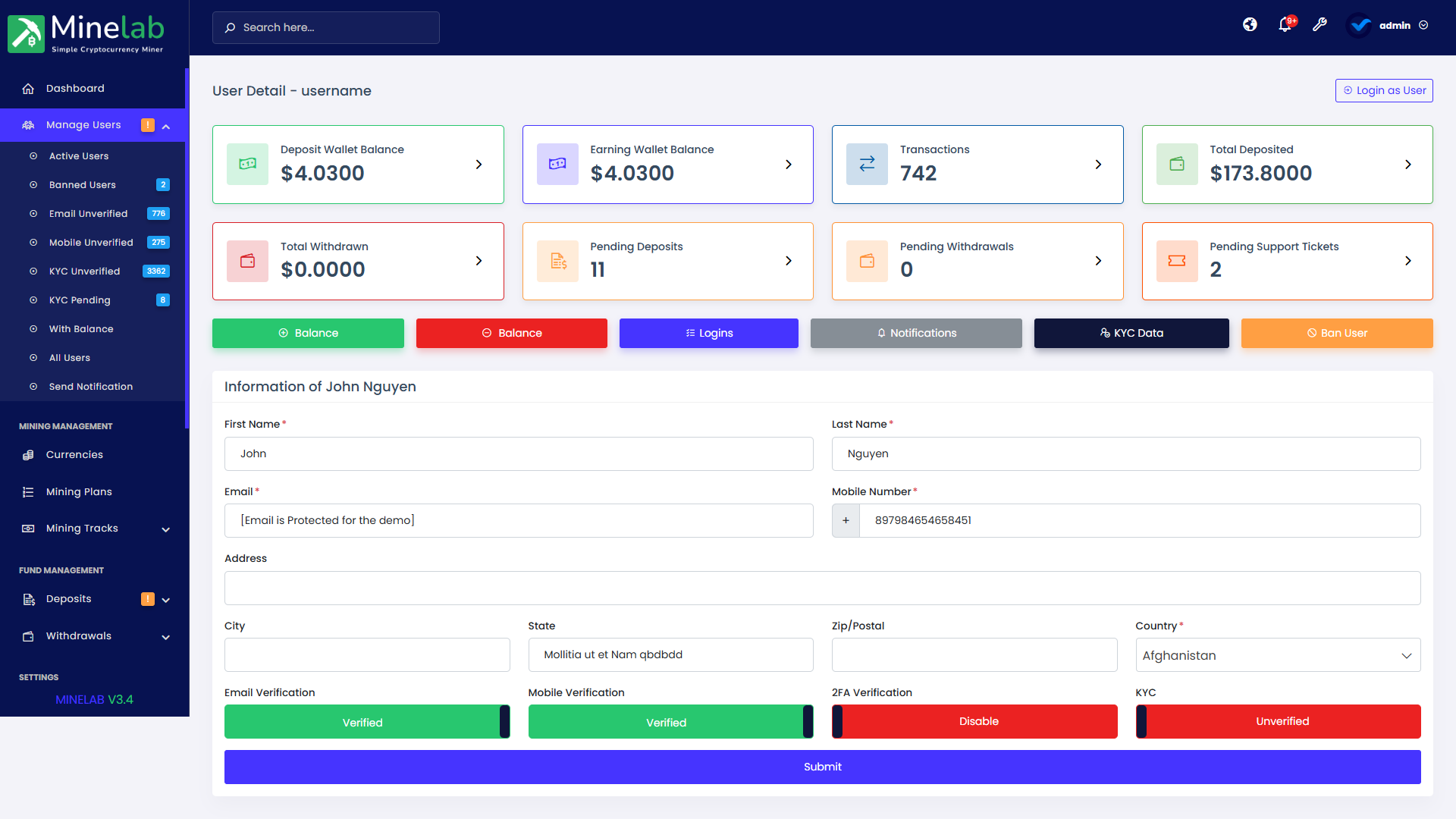Open the notifications bell icon

pyautogui.click(x=1285, y=25)
